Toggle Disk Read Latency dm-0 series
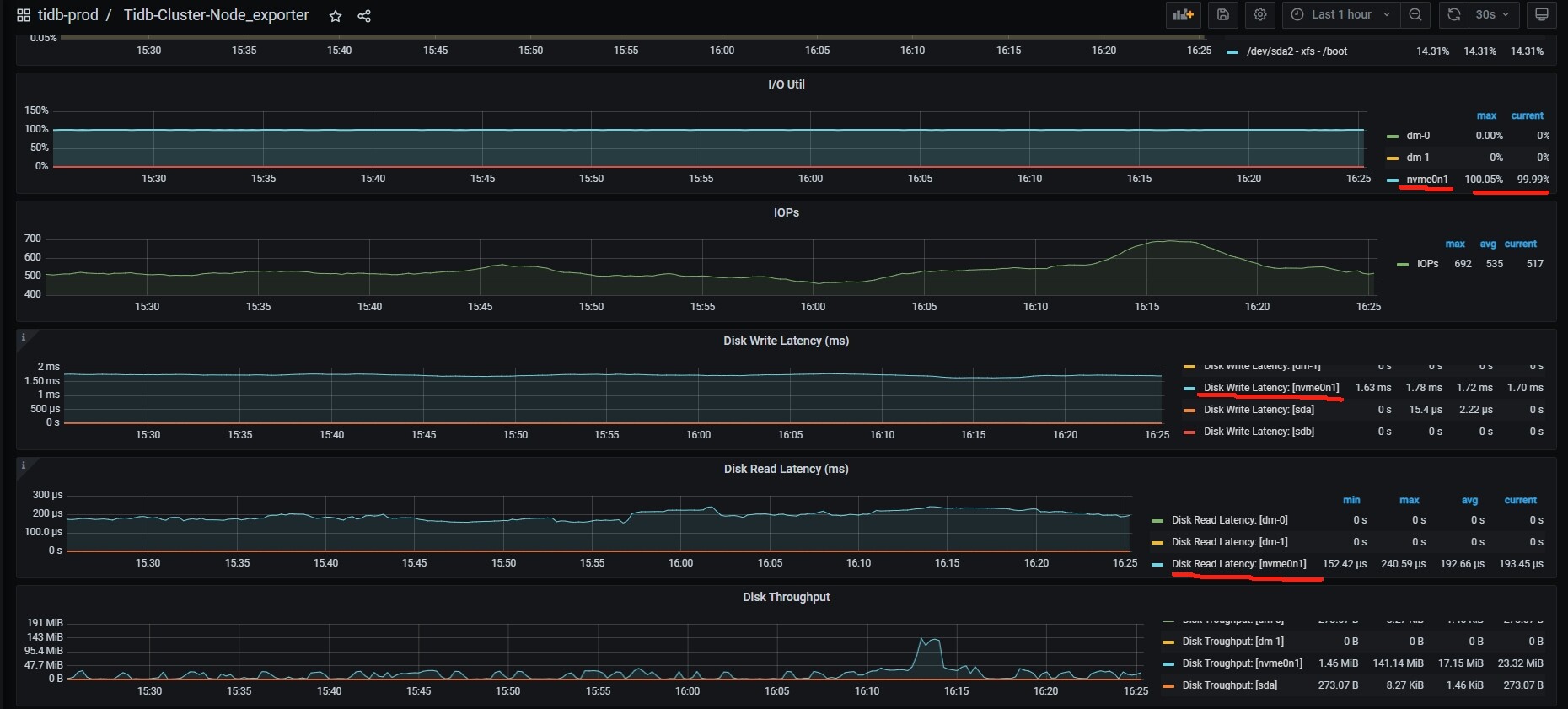This screenshot has width=1568, height=709. pyautogui.click(x=1229, y=520)
